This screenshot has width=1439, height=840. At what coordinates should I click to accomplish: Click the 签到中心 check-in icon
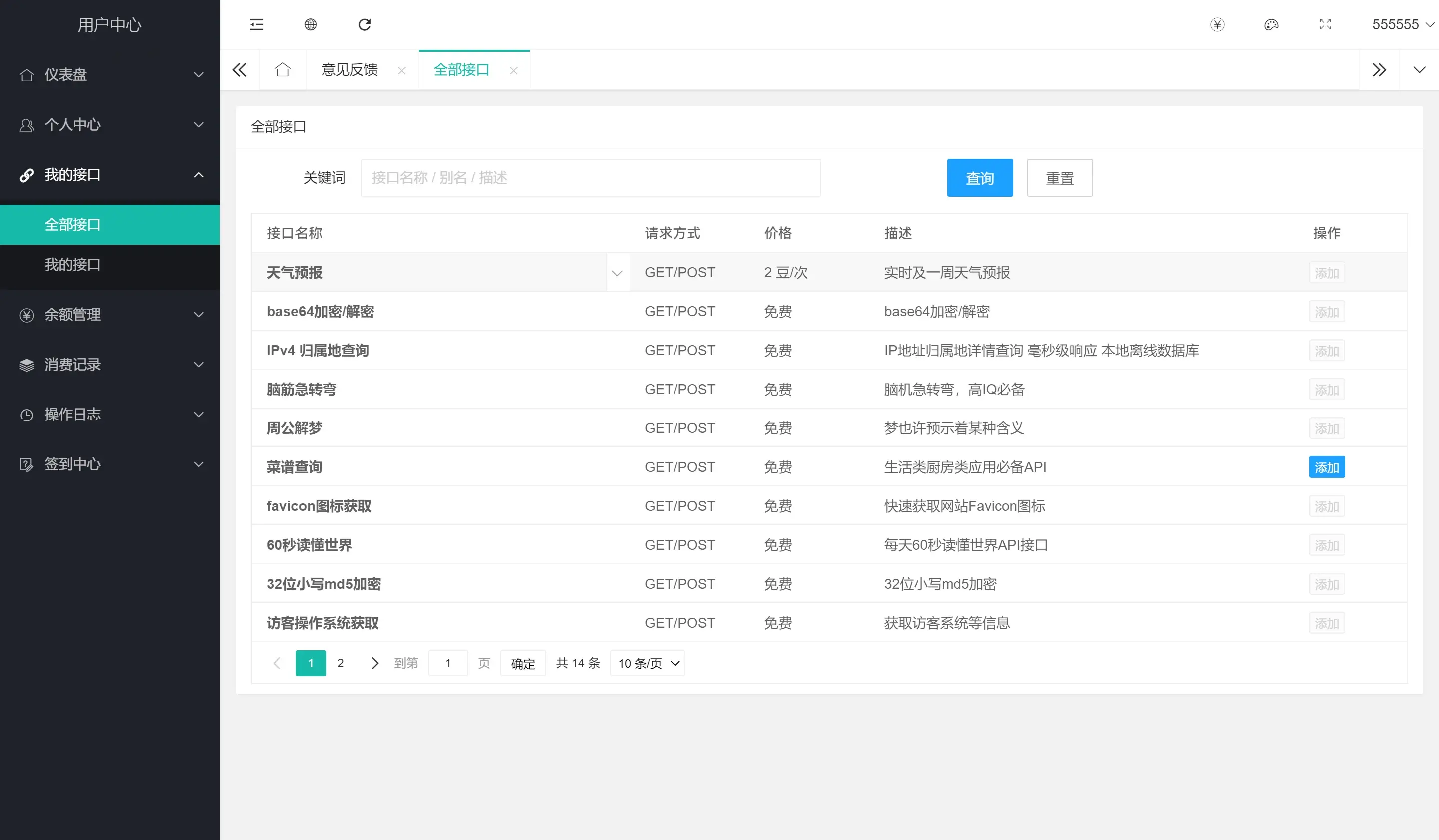click(27, 464)
